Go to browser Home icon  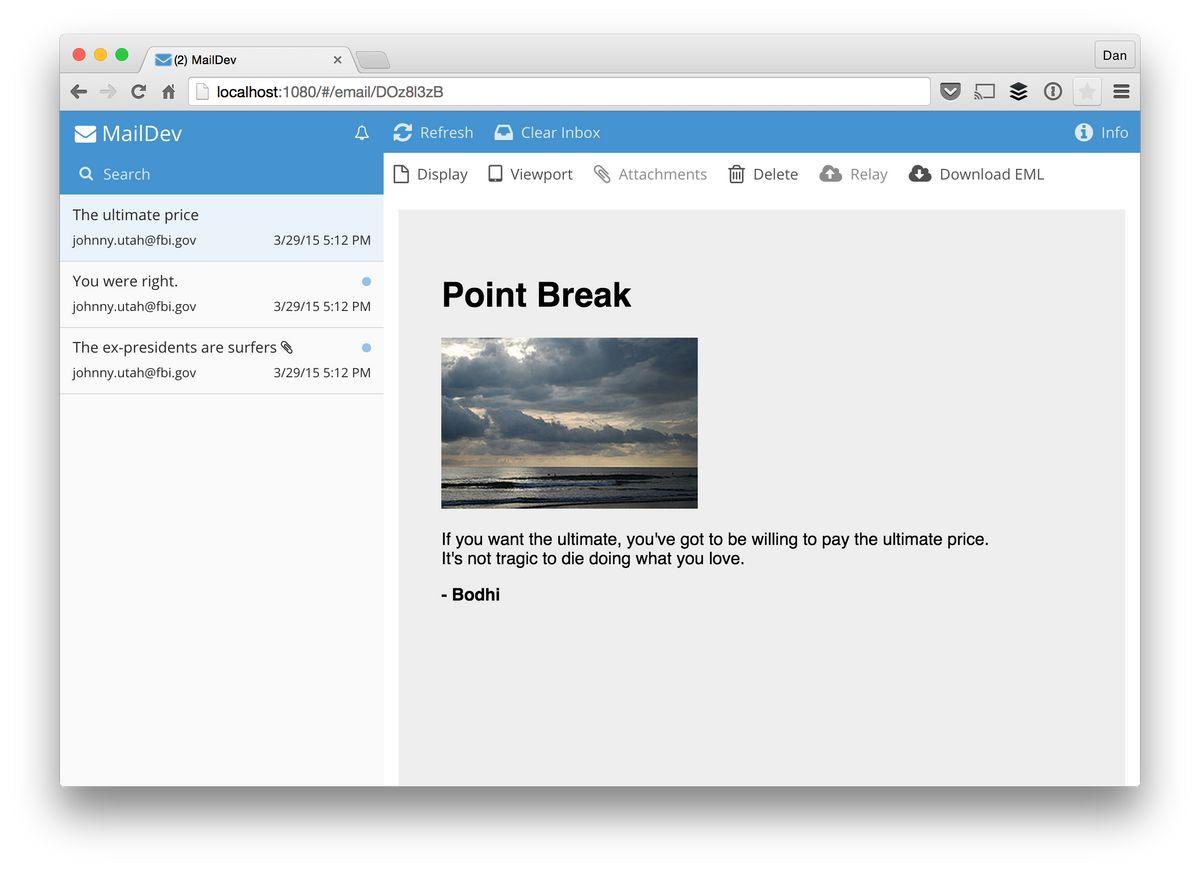point(169,92)
